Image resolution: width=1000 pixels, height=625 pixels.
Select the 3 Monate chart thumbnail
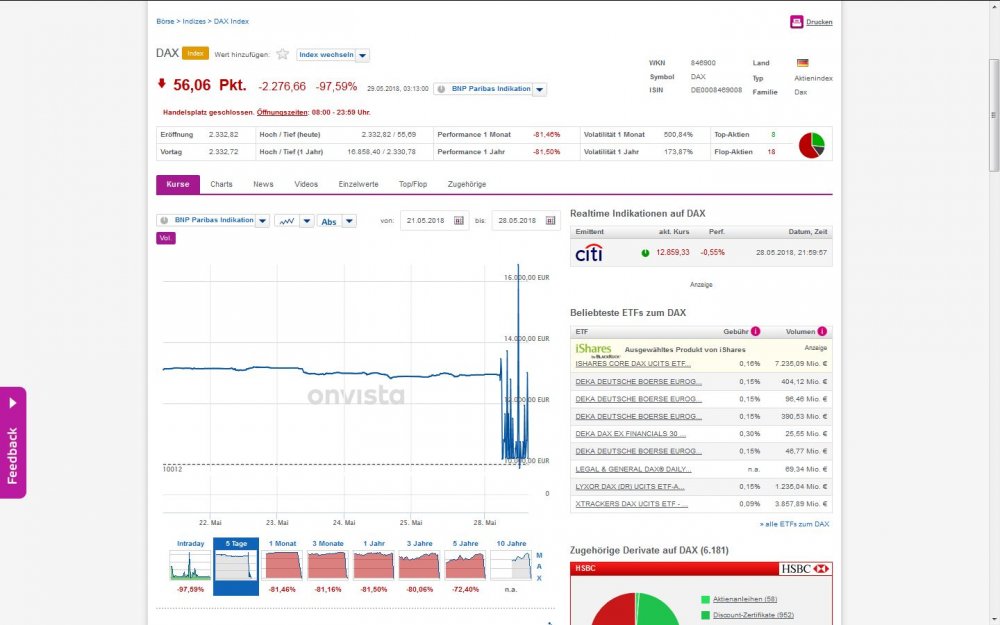[x=328, y=566]
